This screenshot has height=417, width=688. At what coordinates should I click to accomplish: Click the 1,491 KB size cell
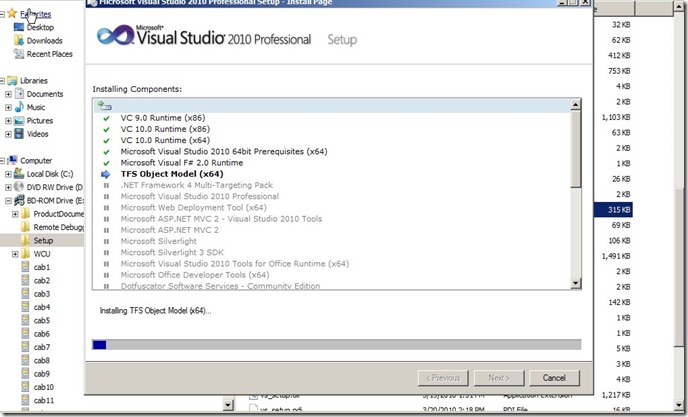pos(616,256)
